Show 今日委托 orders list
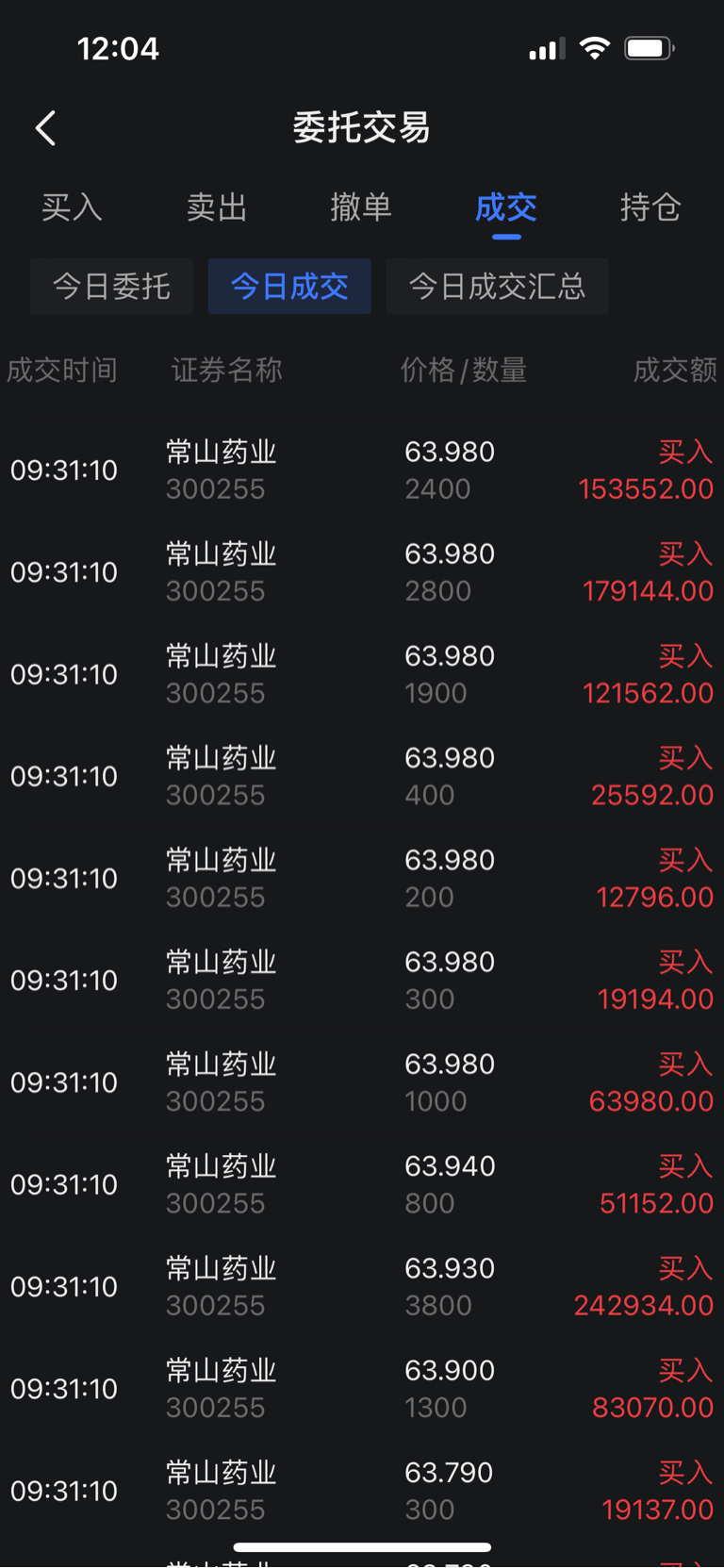This screenshot has height=1568, width=724. pyautogui.click(x=111, y=286)
